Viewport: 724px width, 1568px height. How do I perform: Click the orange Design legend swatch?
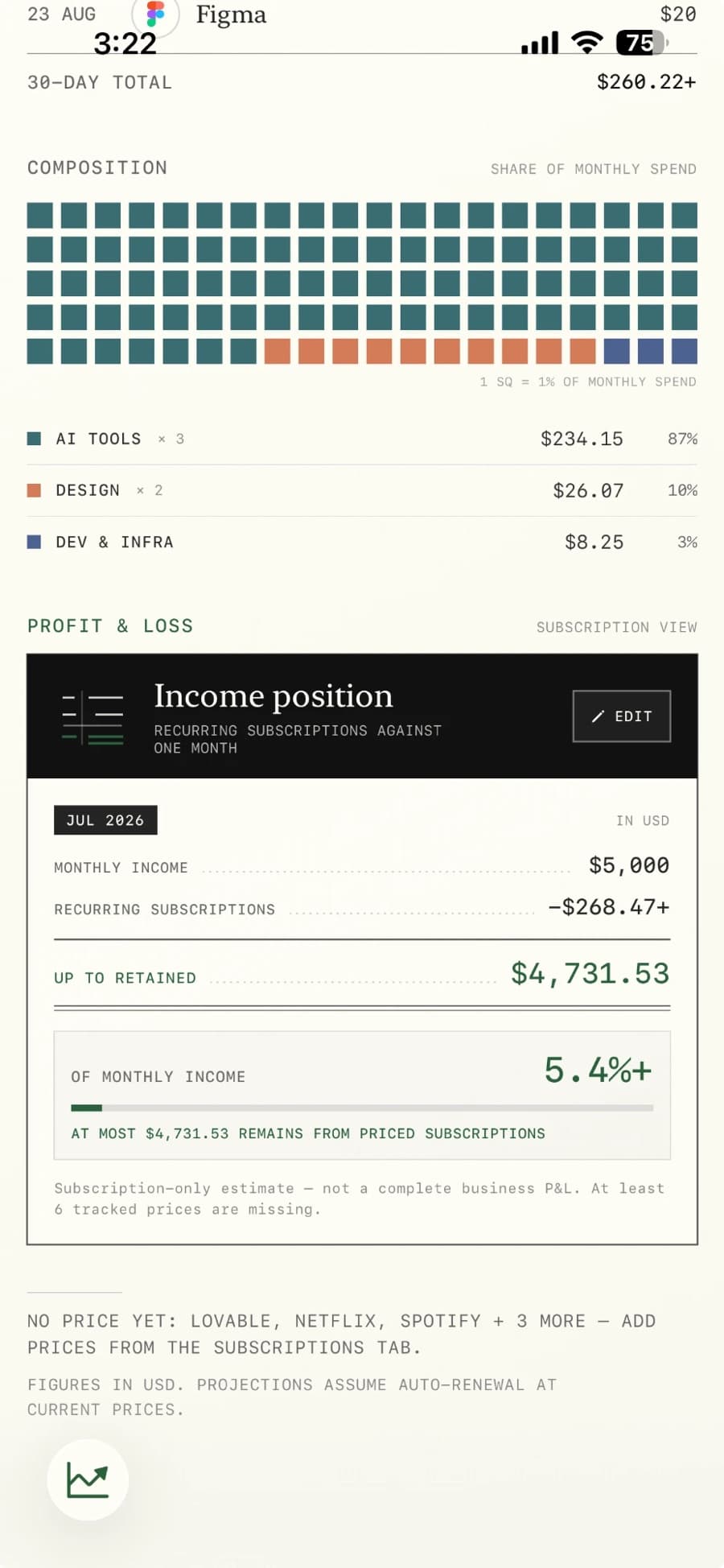point(34,490)
